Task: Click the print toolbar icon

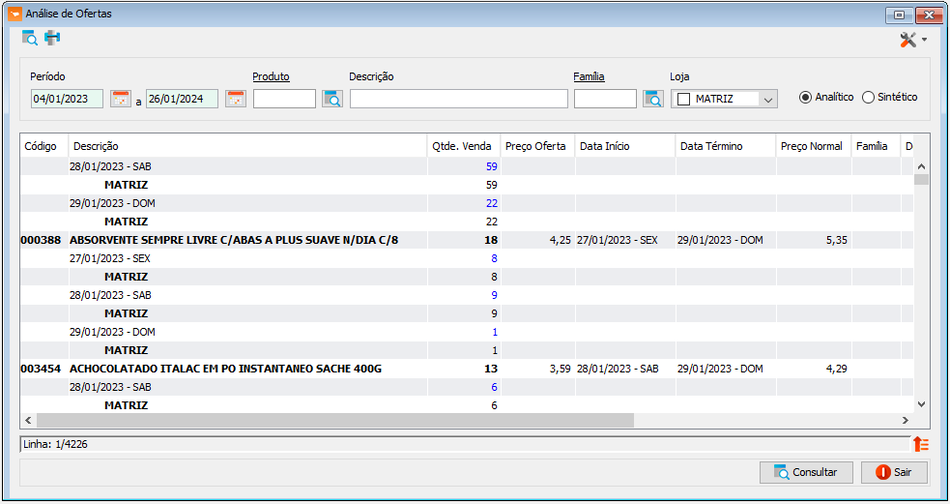Action: (x=52, y=38)
